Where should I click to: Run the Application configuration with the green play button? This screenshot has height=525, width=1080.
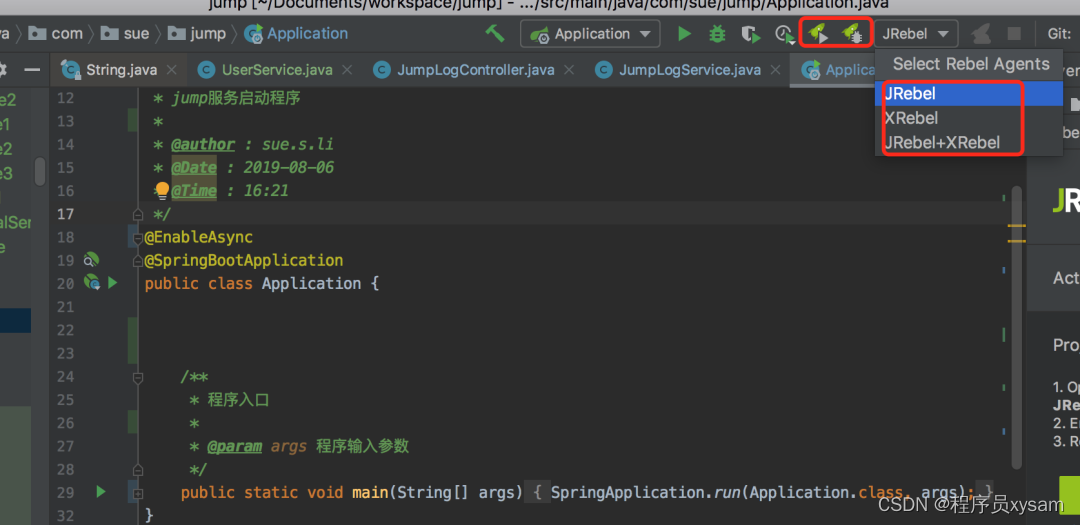tap(684, 34)
